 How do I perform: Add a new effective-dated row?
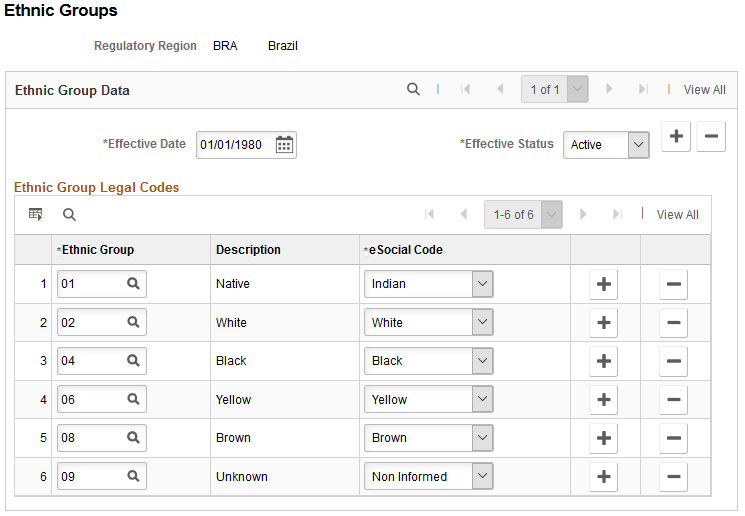[x=677, y=137]
